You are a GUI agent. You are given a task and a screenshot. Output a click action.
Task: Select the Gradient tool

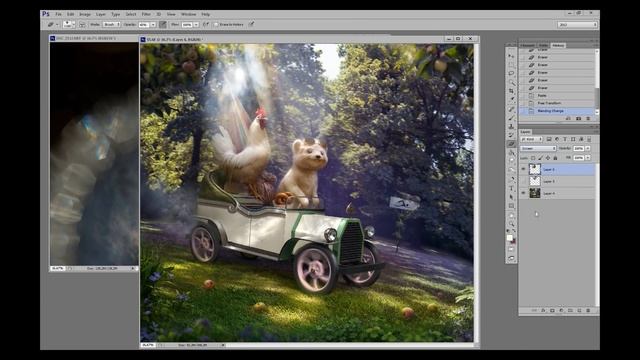pyautogui.click(x=511, y=153)
